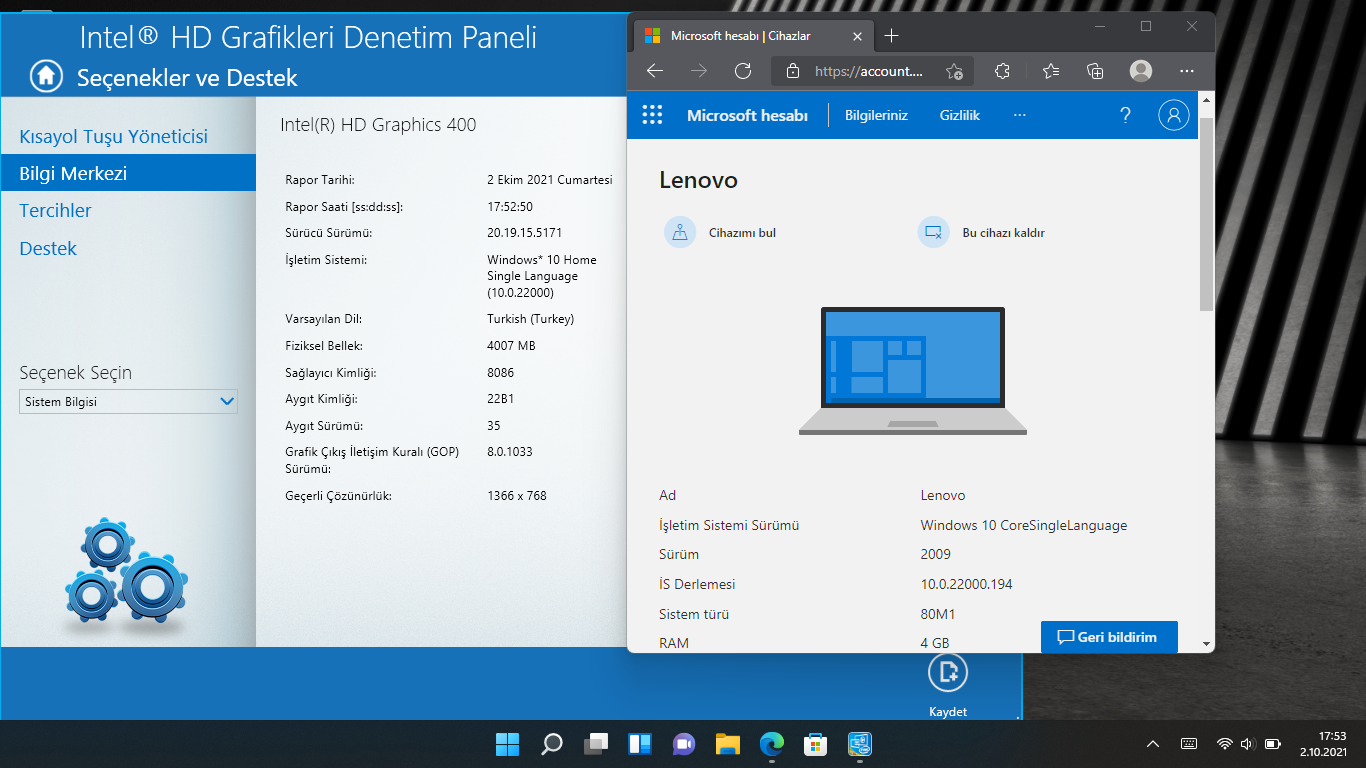Viewport: 1366px width, 768px height.
Task: Click the Edge profile icon in toolbar
Action: [x=1141, y=71]
